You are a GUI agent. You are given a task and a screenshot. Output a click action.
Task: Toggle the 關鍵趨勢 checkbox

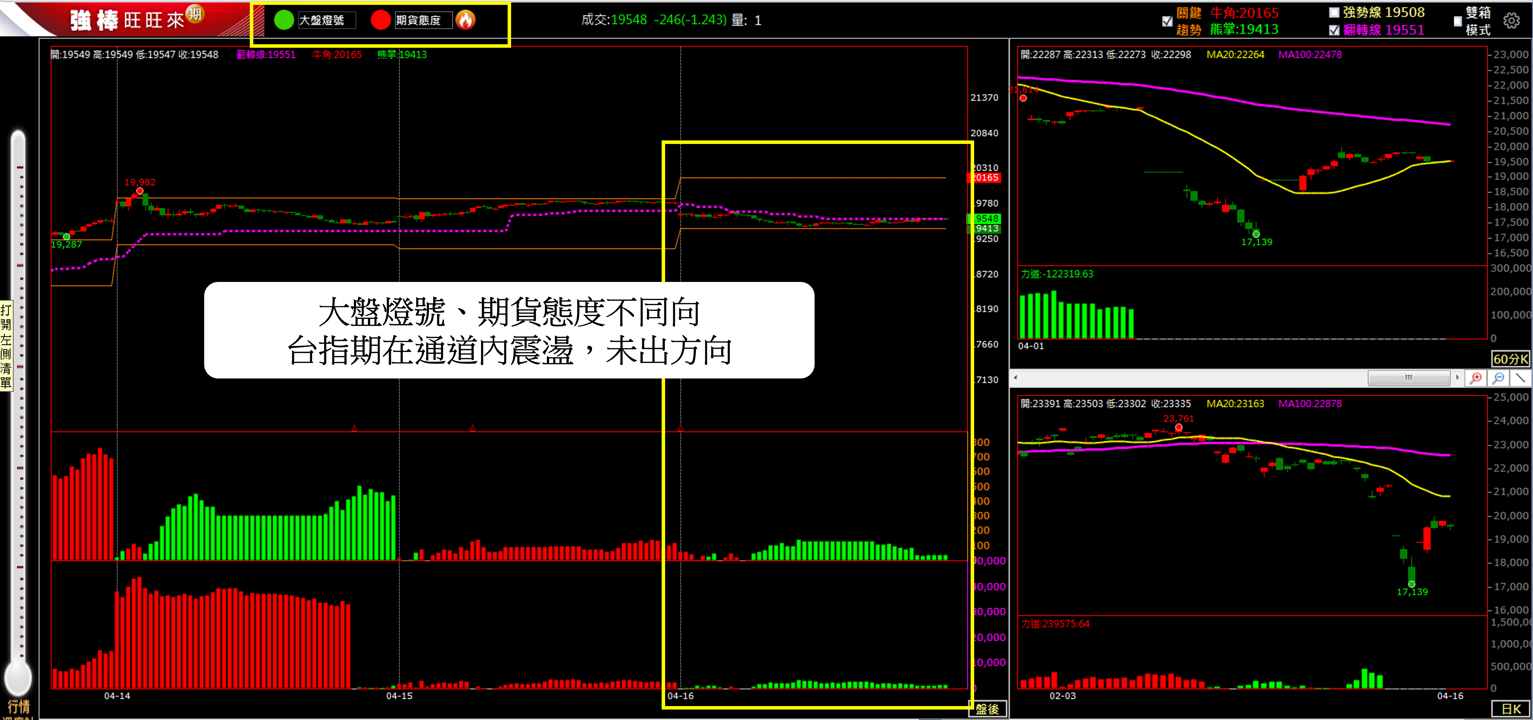coord(1167,21)
